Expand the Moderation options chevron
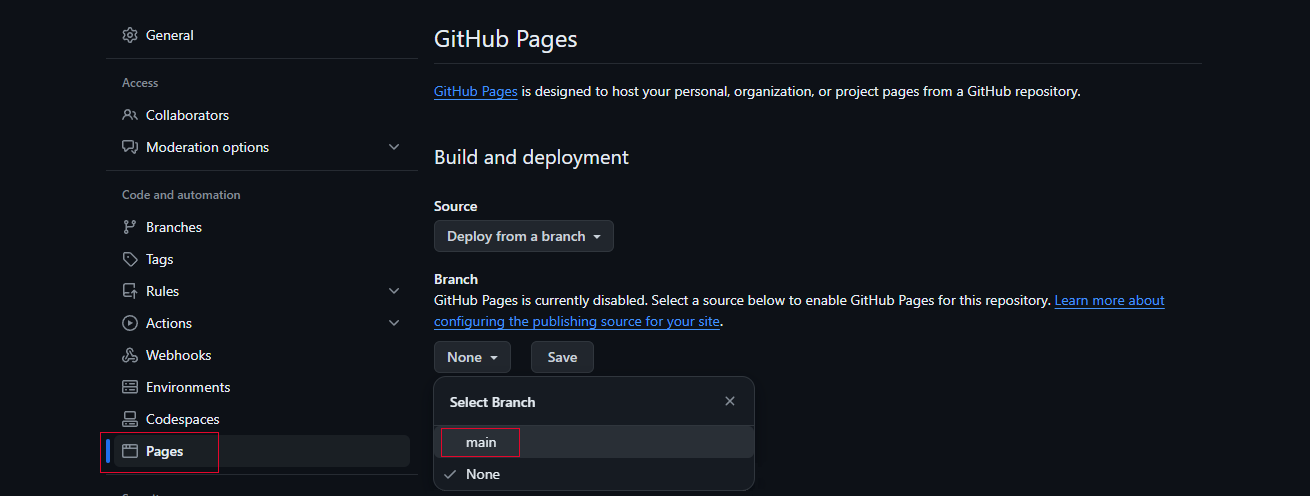 click(x=394, y=147)
